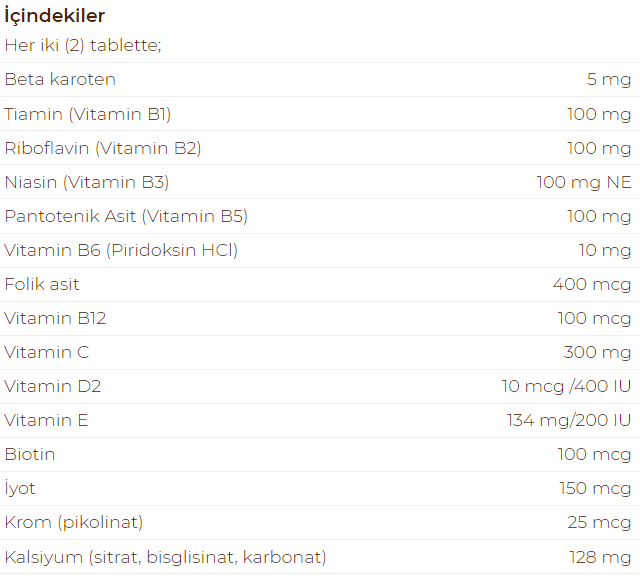Click the Tiamin (Vitamin B1) entry

pos(88,114)
